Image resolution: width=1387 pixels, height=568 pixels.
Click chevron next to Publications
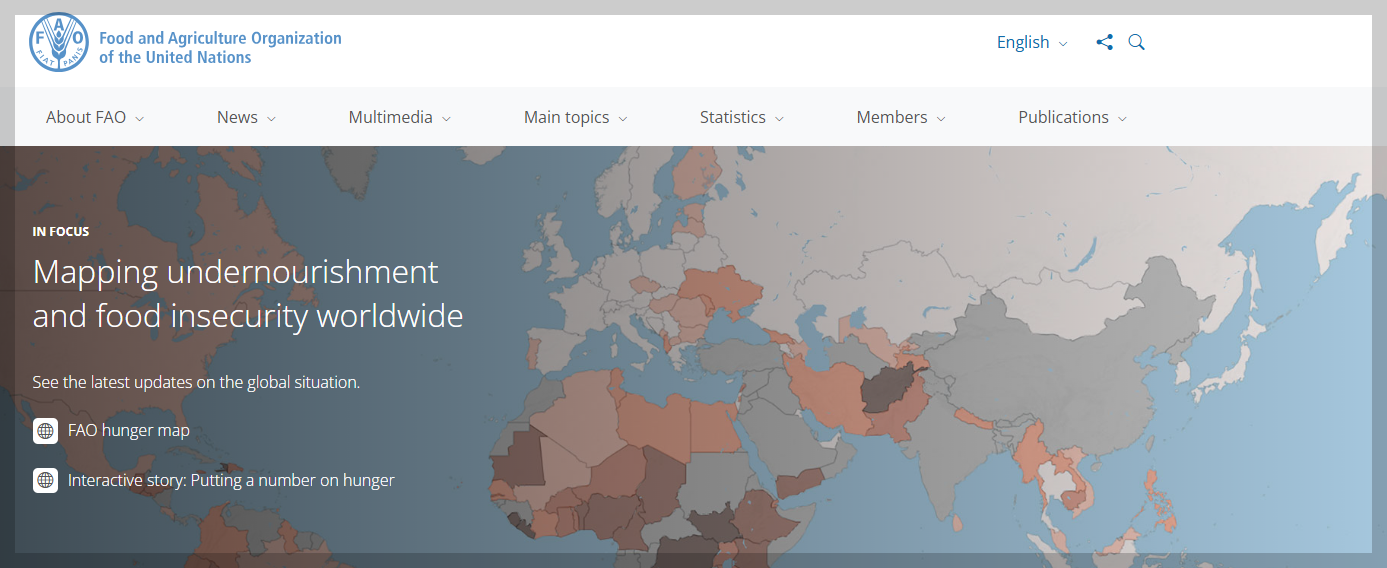[x=1122, y=119]
